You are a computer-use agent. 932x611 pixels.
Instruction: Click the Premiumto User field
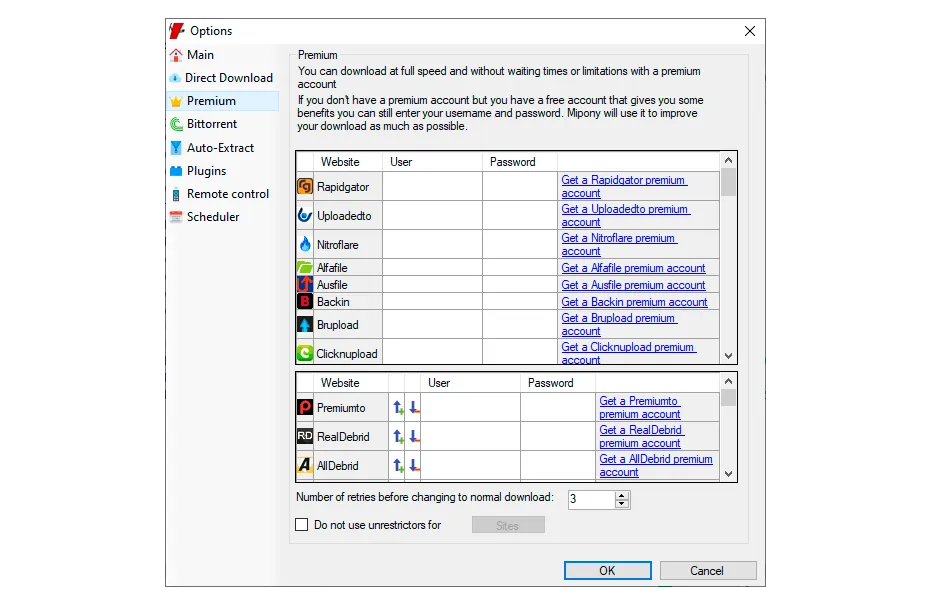click(x=471, y=408)
